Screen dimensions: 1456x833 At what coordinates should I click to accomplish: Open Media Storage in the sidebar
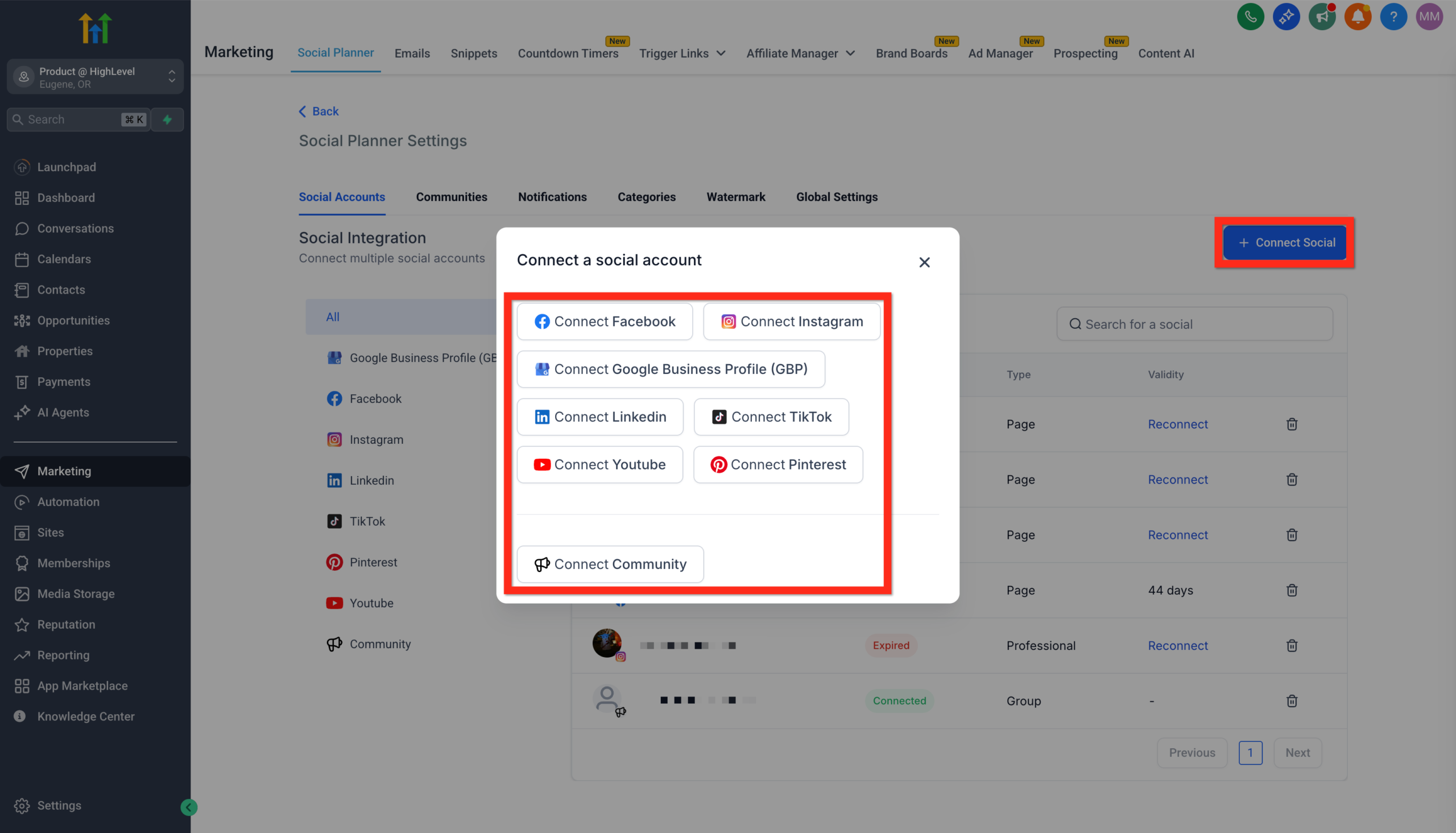click(x=76, y=593)
